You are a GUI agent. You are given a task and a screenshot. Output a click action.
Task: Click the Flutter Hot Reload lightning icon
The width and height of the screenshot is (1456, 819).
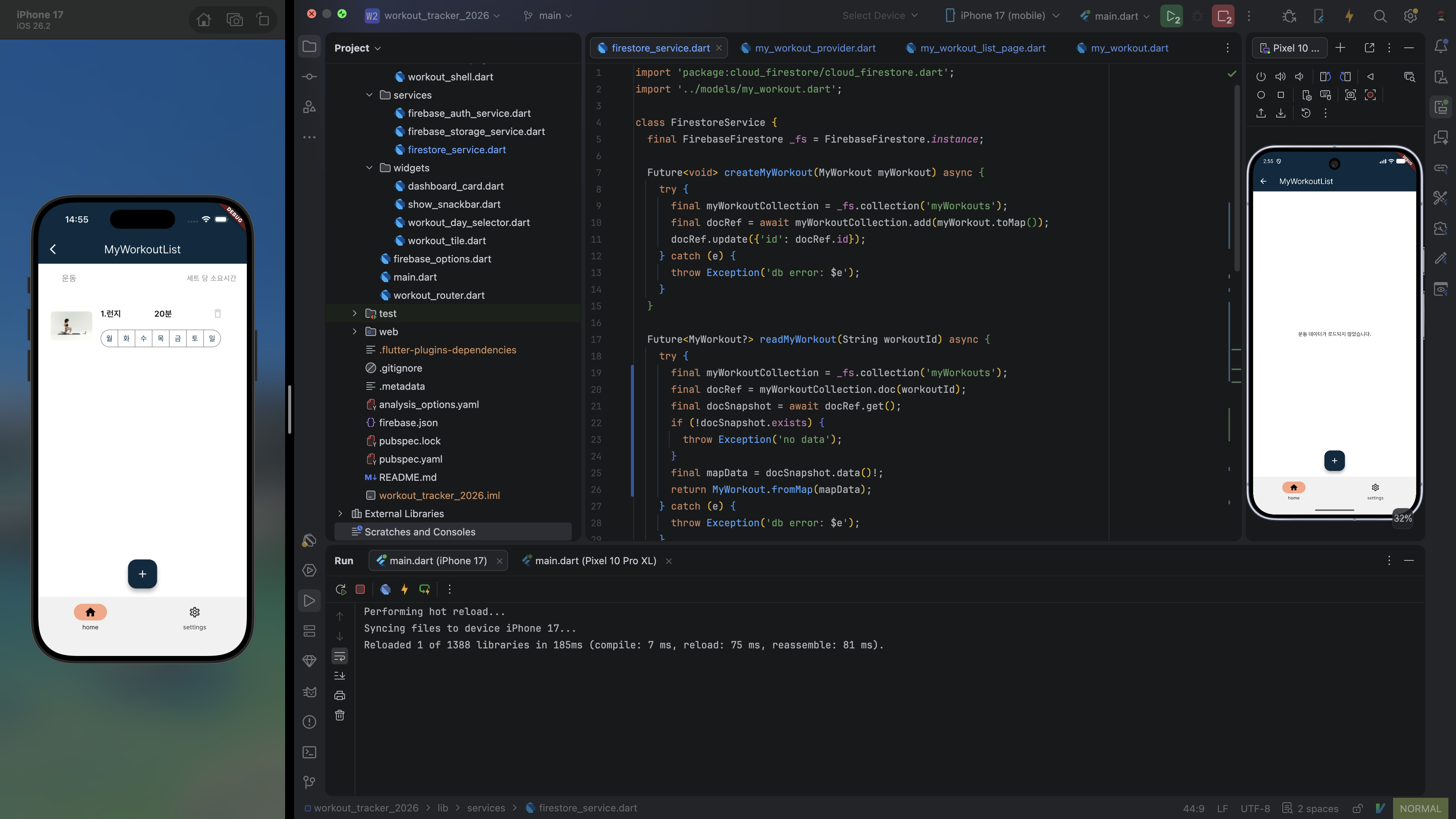[x=405, y=590]
